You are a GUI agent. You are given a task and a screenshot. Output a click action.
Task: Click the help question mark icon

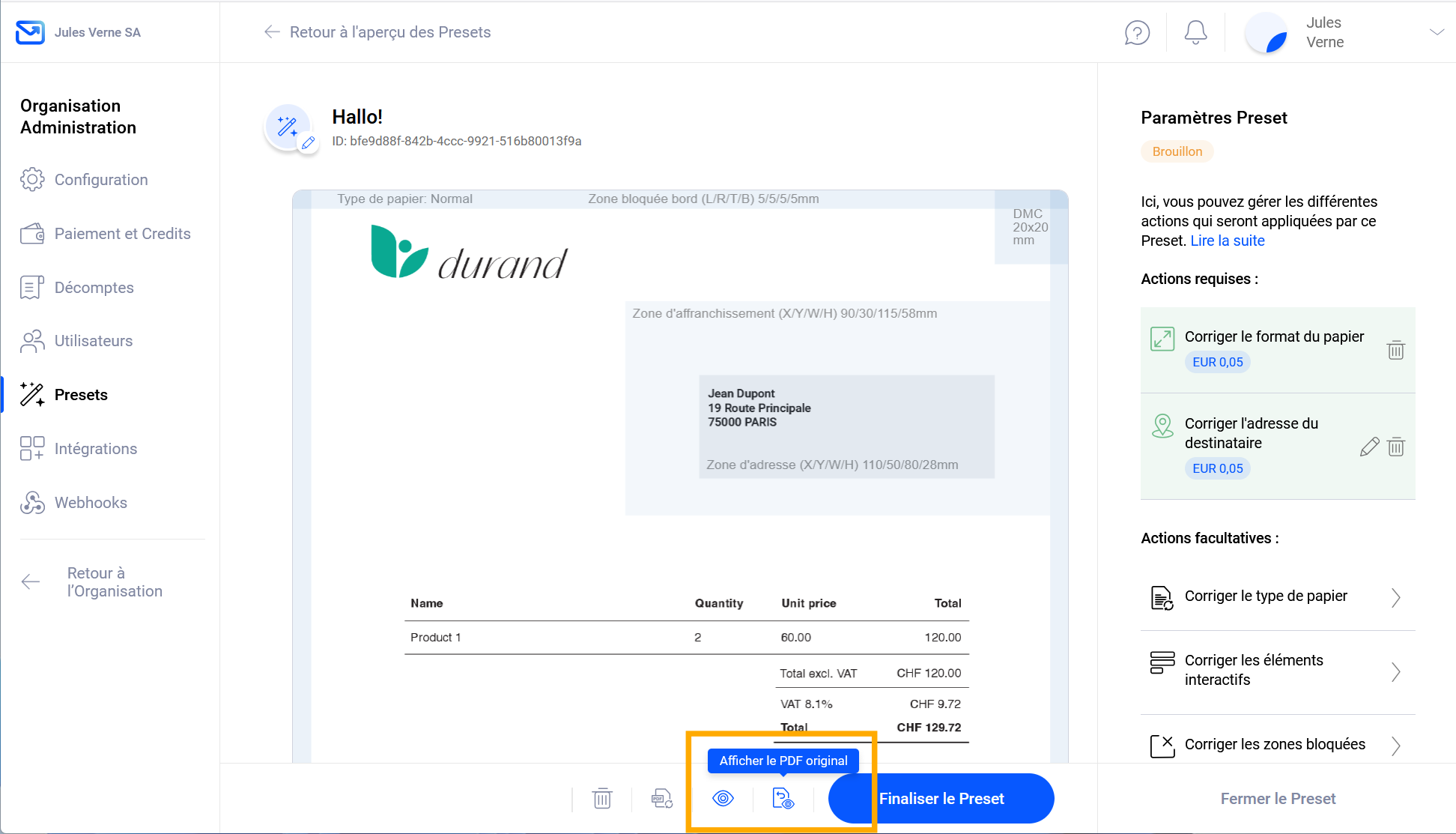(x=1137, y=33)
